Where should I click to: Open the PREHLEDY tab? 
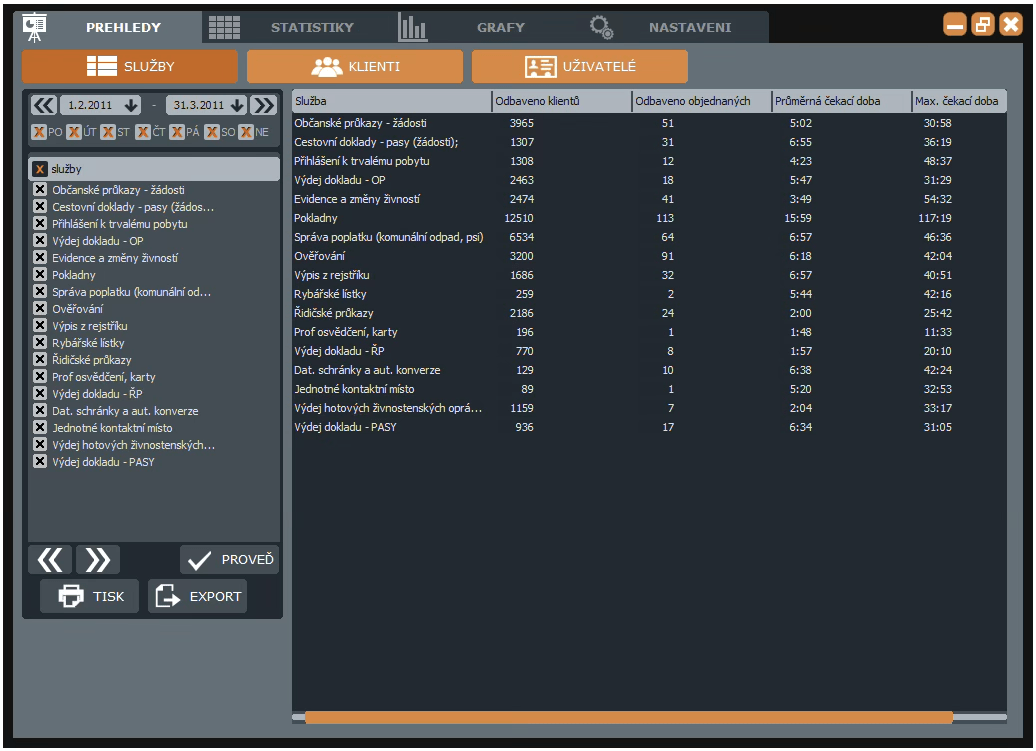click(124, 28)
